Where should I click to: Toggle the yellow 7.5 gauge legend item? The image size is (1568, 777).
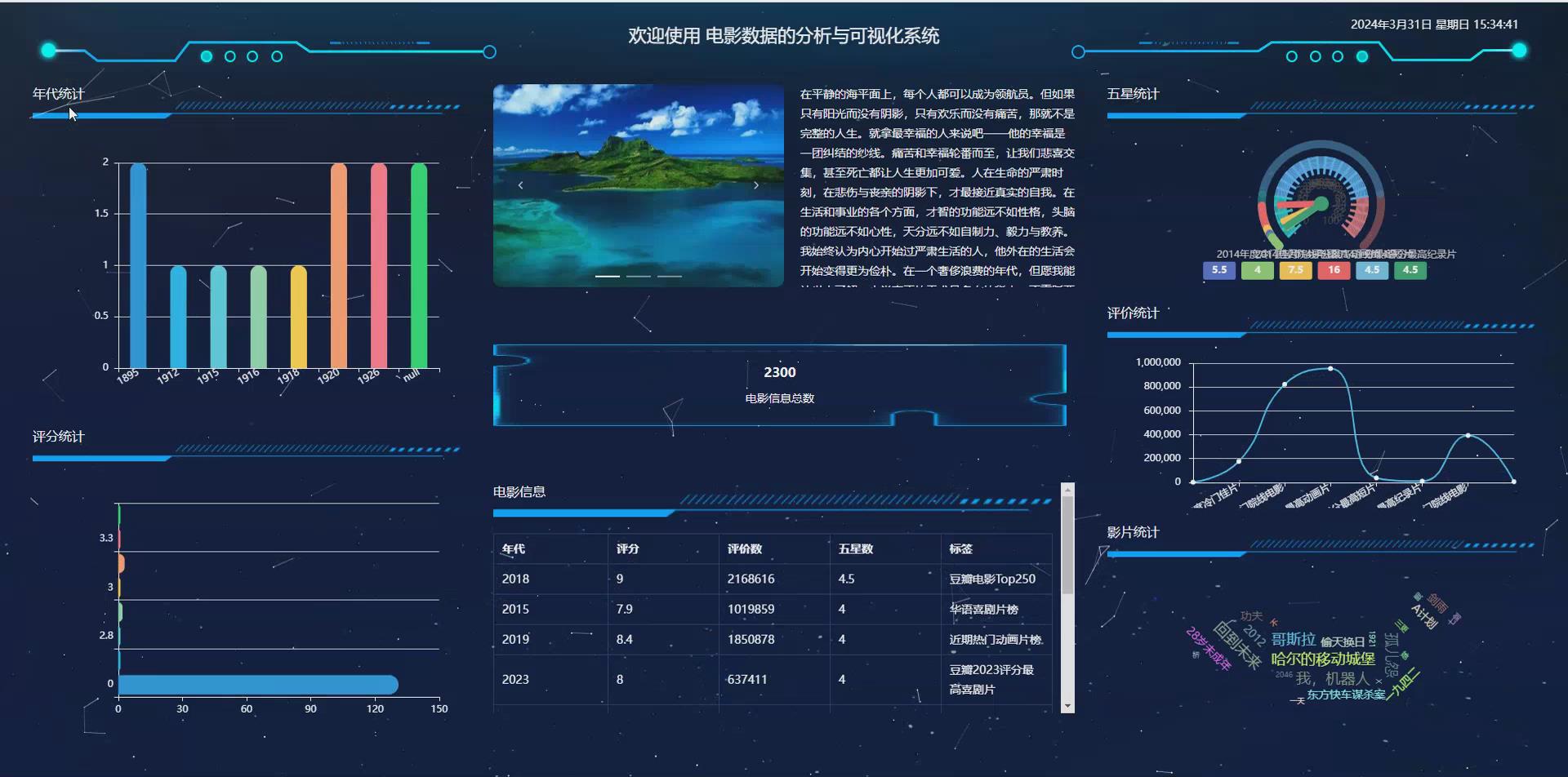tap(1295, 270)
